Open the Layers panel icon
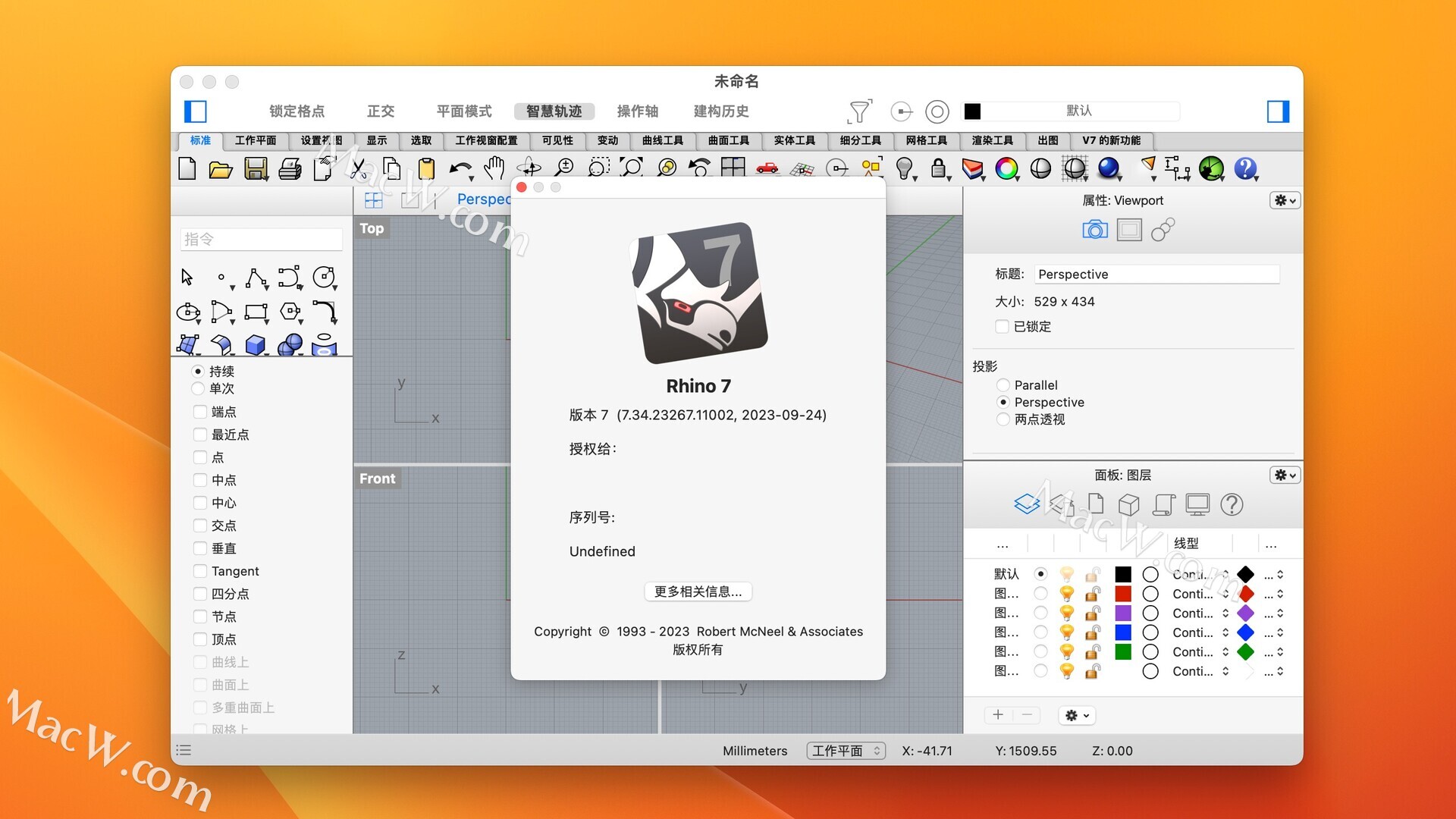1456x819 pixels. 1027,504
